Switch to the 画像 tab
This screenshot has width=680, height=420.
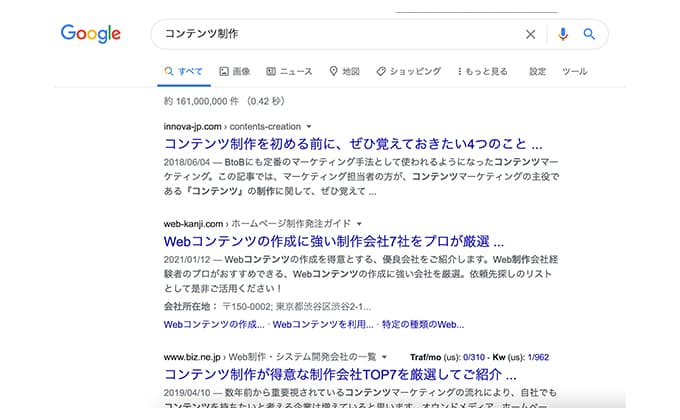(235, 72)
